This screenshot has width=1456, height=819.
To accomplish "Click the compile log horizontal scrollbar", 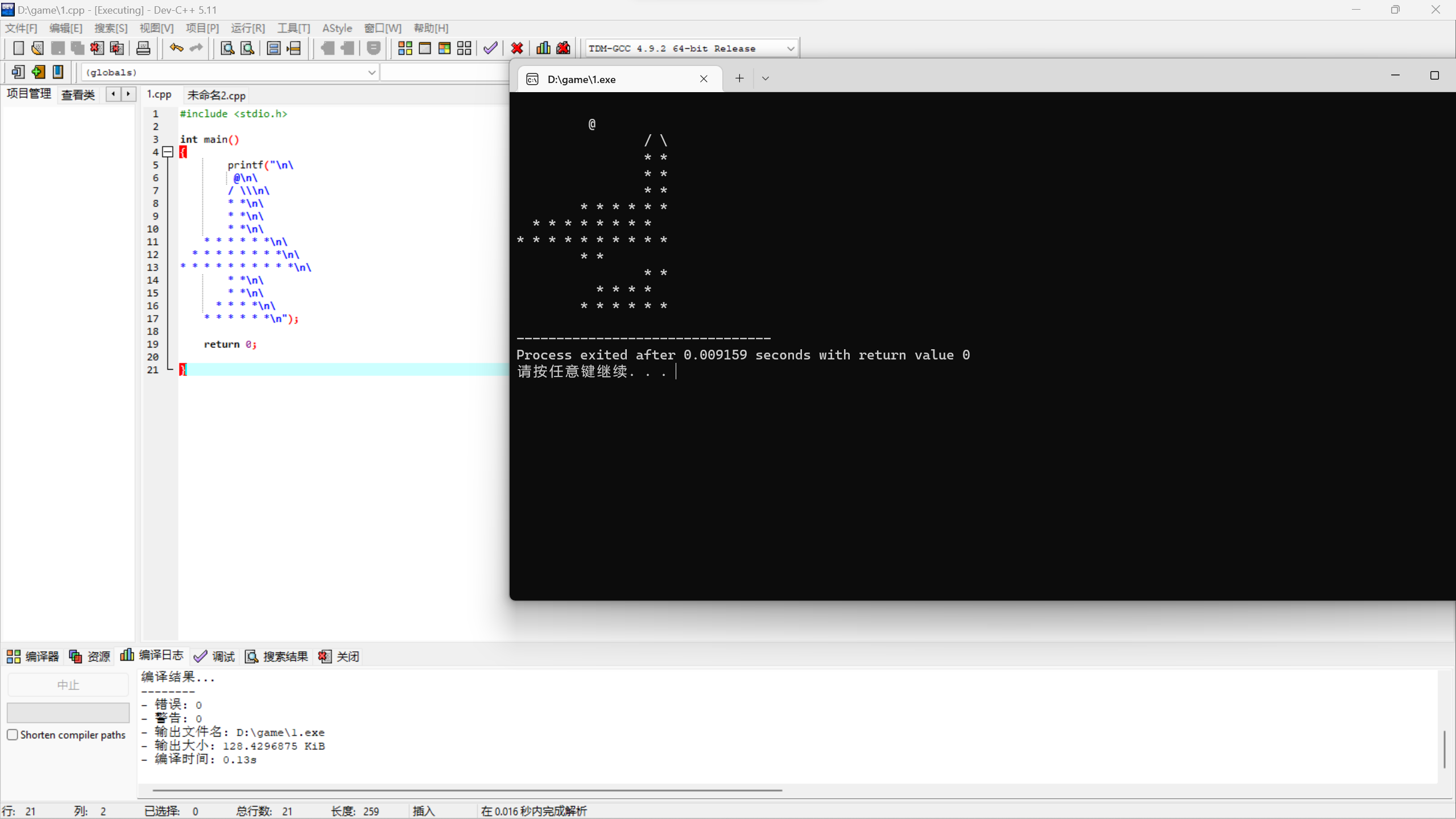I will (x=467, y=790).
